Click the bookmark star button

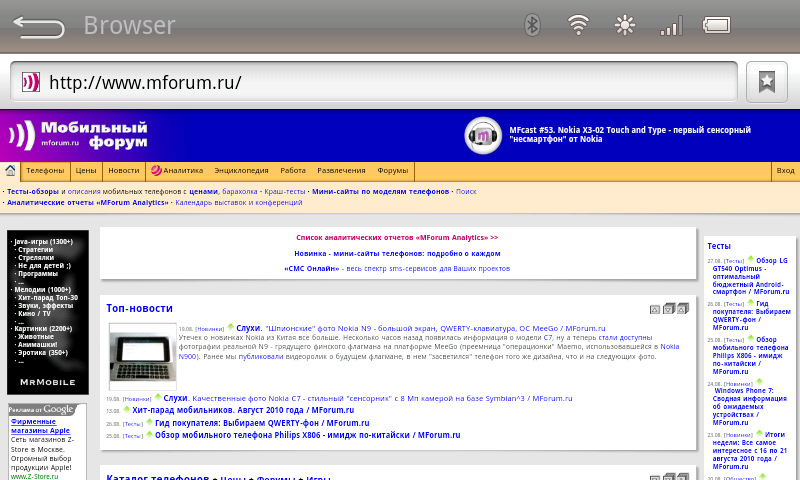766,82
